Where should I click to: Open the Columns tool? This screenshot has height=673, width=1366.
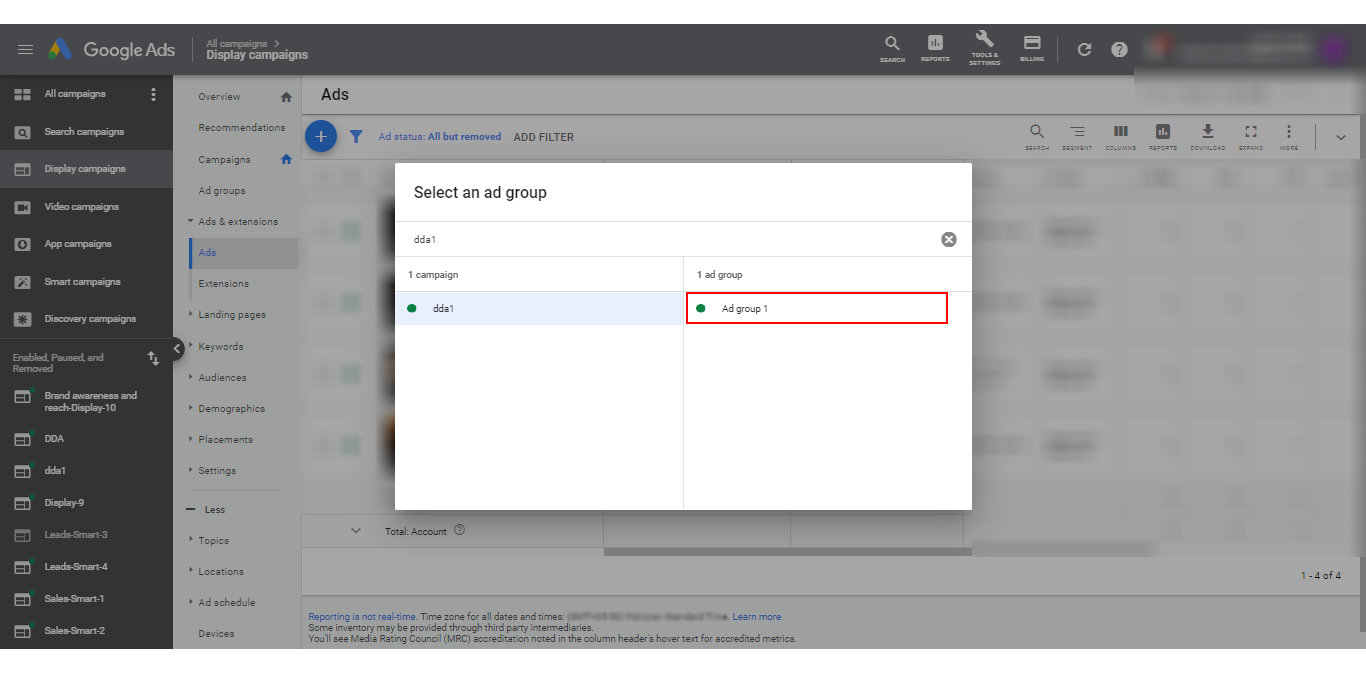[1120, 137]
